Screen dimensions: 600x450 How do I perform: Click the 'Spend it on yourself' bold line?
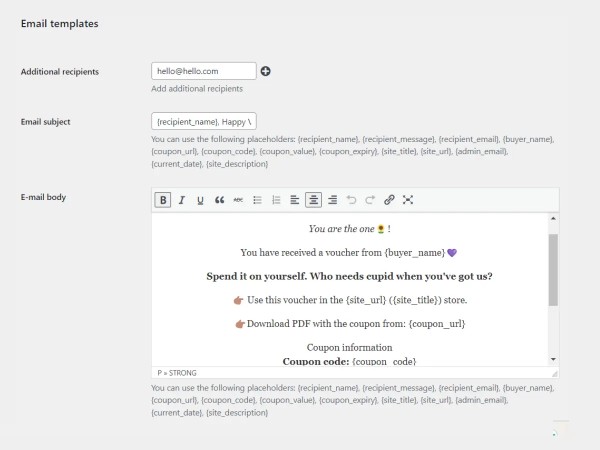click(x=349, y=276)
